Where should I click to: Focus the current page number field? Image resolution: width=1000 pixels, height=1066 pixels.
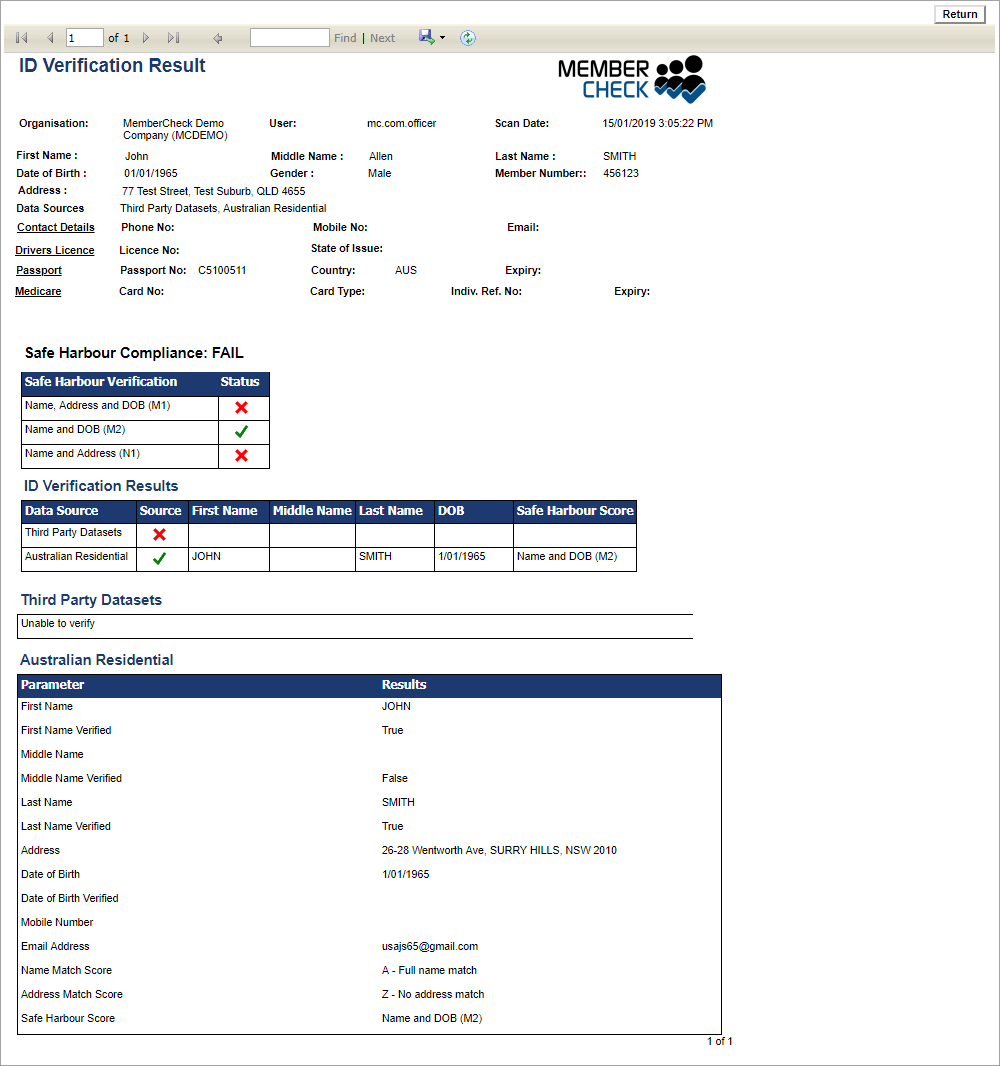pyautogui.click(x=84, y=38)
